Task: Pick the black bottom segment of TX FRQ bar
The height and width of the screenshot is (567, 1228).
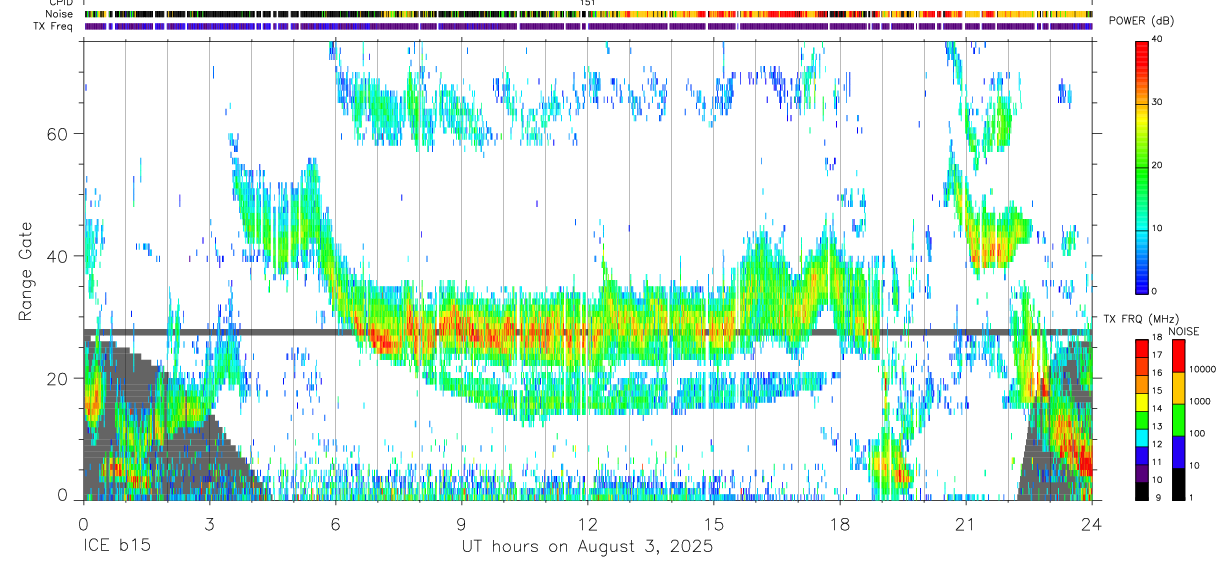Action: 1142,491
